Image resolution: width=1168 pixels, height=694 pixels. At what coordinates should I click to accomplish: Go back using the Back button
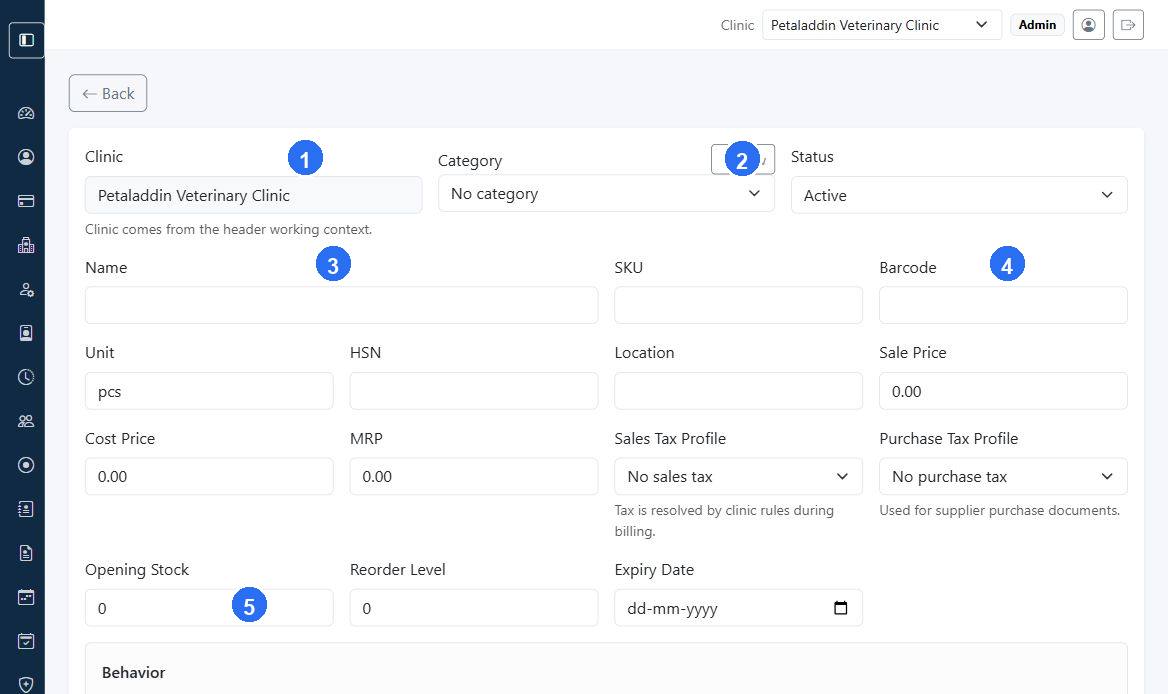tap(108, 93)
